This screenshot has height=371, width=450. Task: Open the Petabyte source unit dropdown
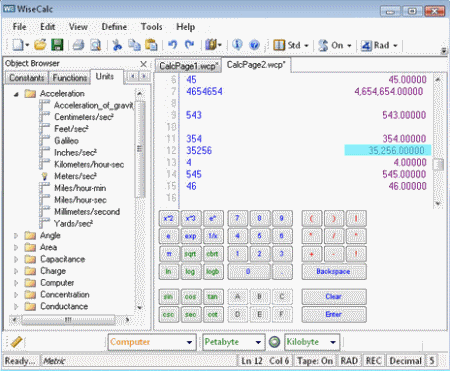click(x=258, y=342)
